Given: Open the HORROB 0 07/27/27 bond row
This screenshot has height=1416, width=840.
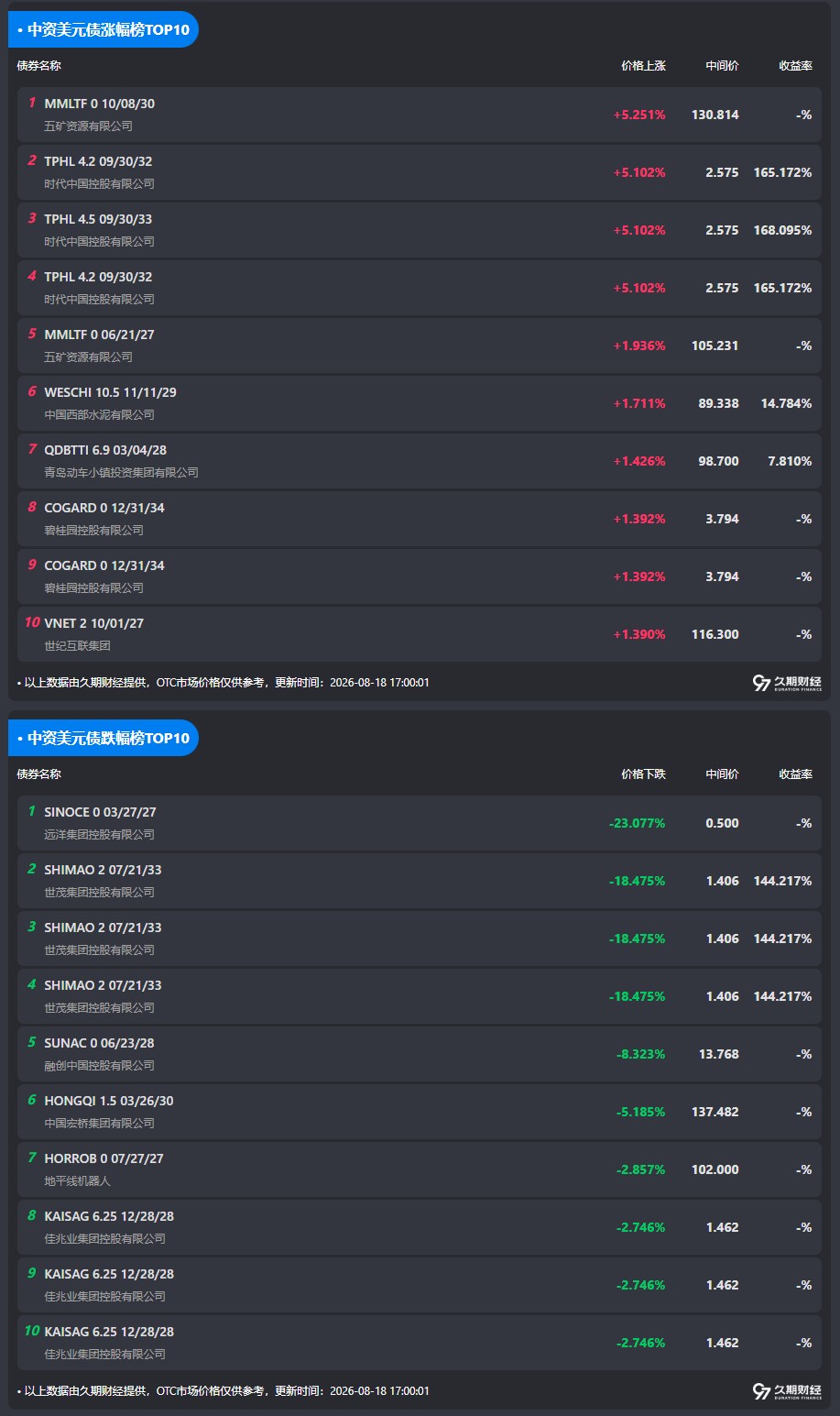Looking at the screenshot, I should pos(420,1169).
